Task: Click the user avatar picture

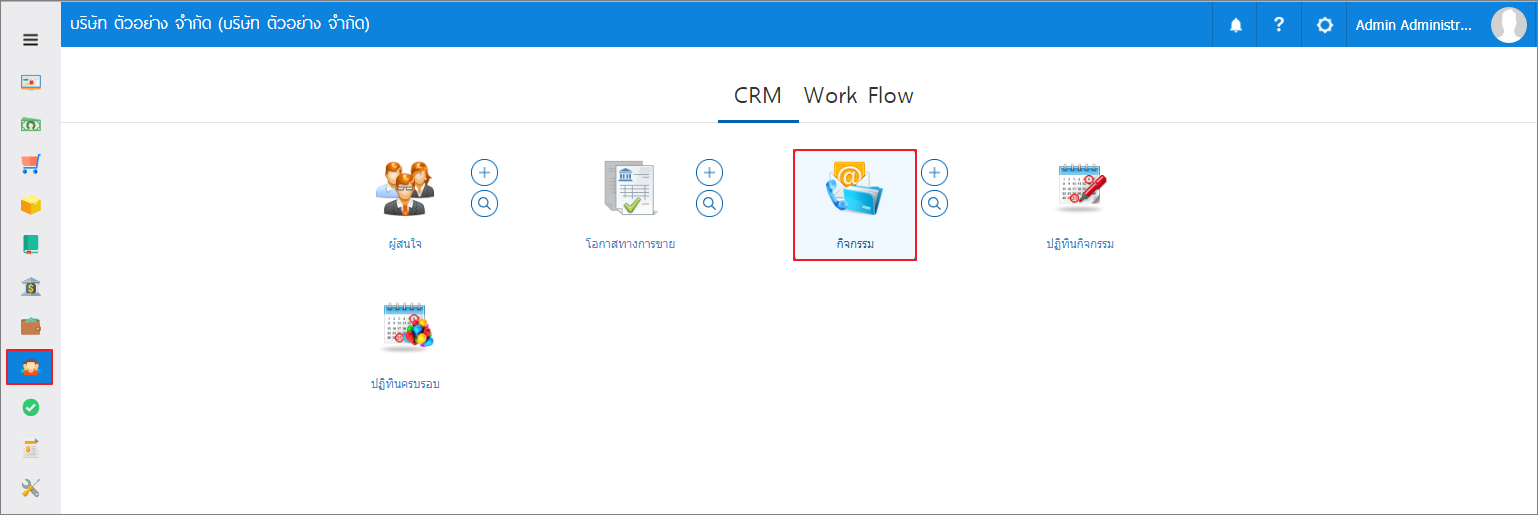Action: [1508, 24]
